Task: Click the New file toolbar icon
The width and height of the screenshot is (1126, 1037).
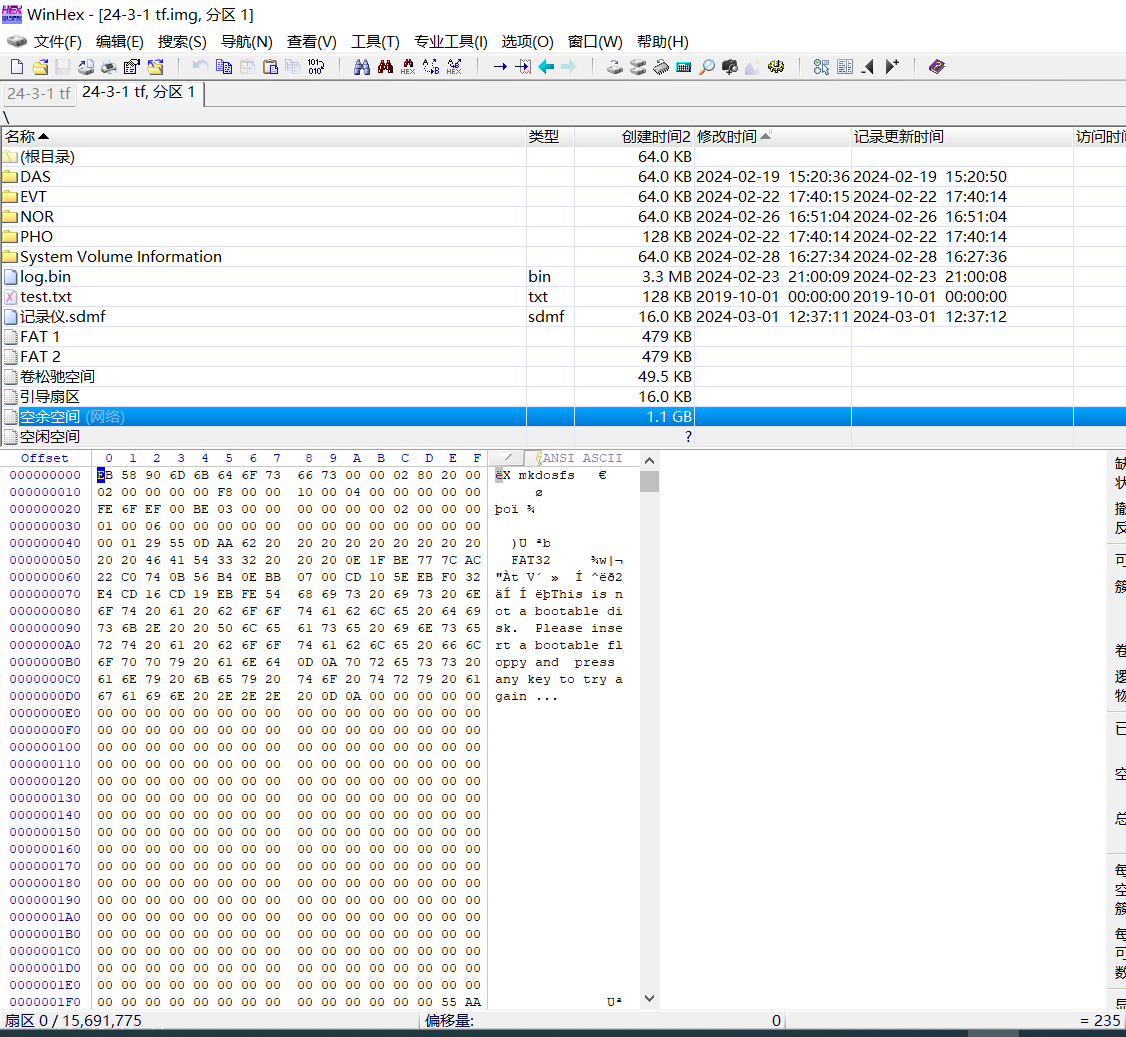Action: click(x=17, y=67)
